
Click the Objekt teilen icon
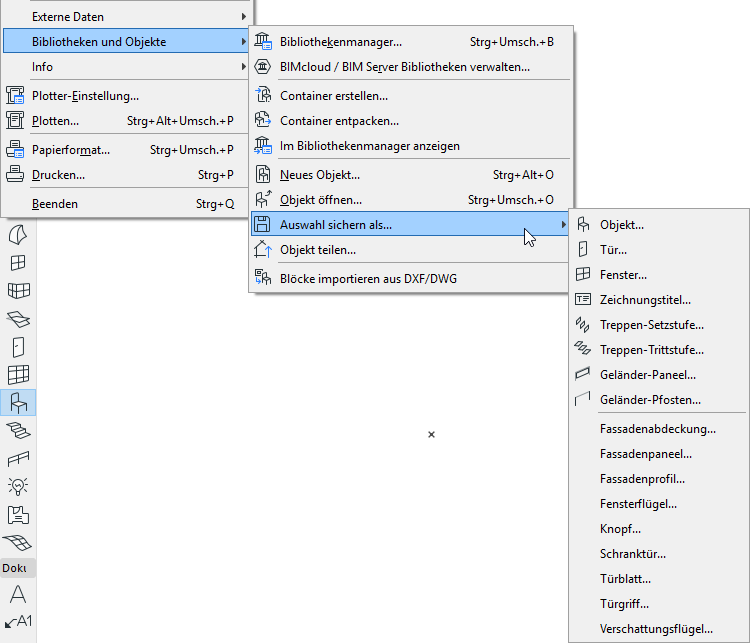coord(263,249)
